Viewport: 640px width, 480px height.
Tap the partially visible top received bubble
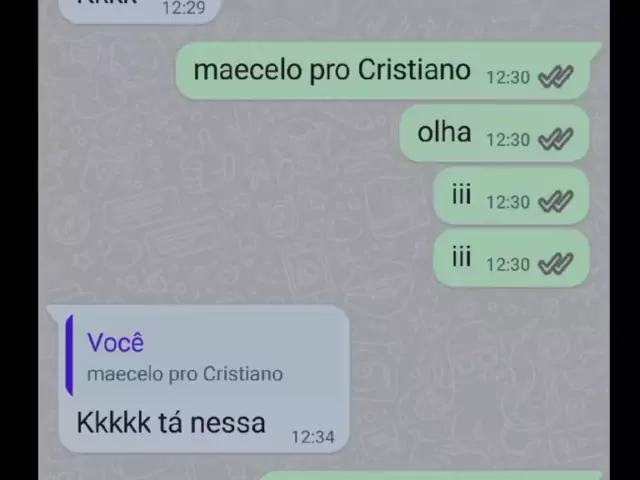click(x=140, y=10)
